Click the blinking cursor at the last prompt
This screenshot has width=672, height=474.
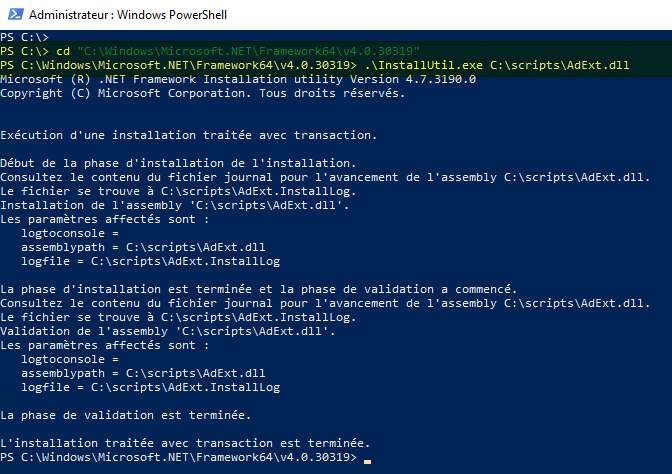[368, 458]
